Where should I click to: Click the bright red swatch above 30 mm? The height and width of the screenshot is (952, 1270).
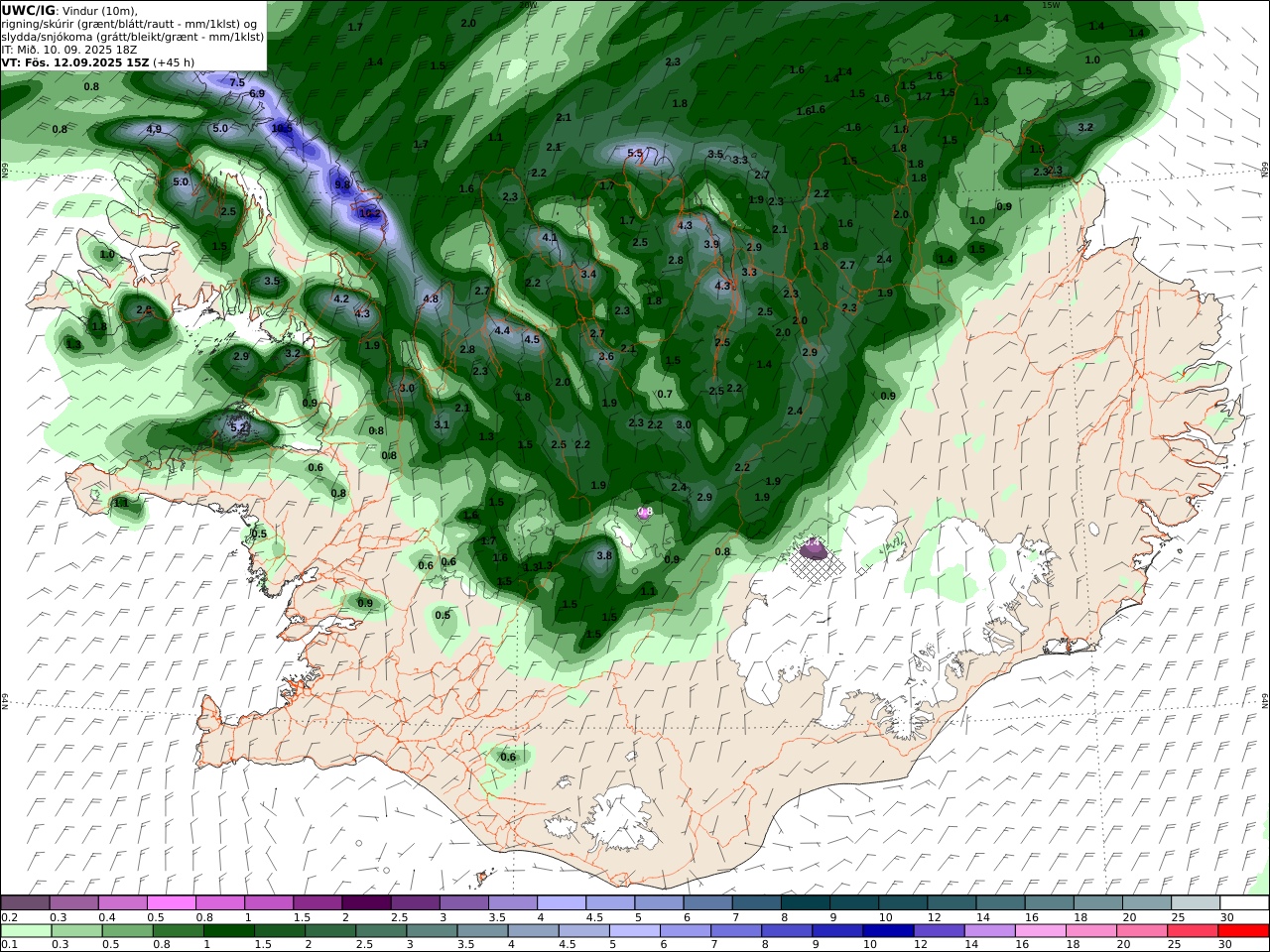tap(1244, 931)
